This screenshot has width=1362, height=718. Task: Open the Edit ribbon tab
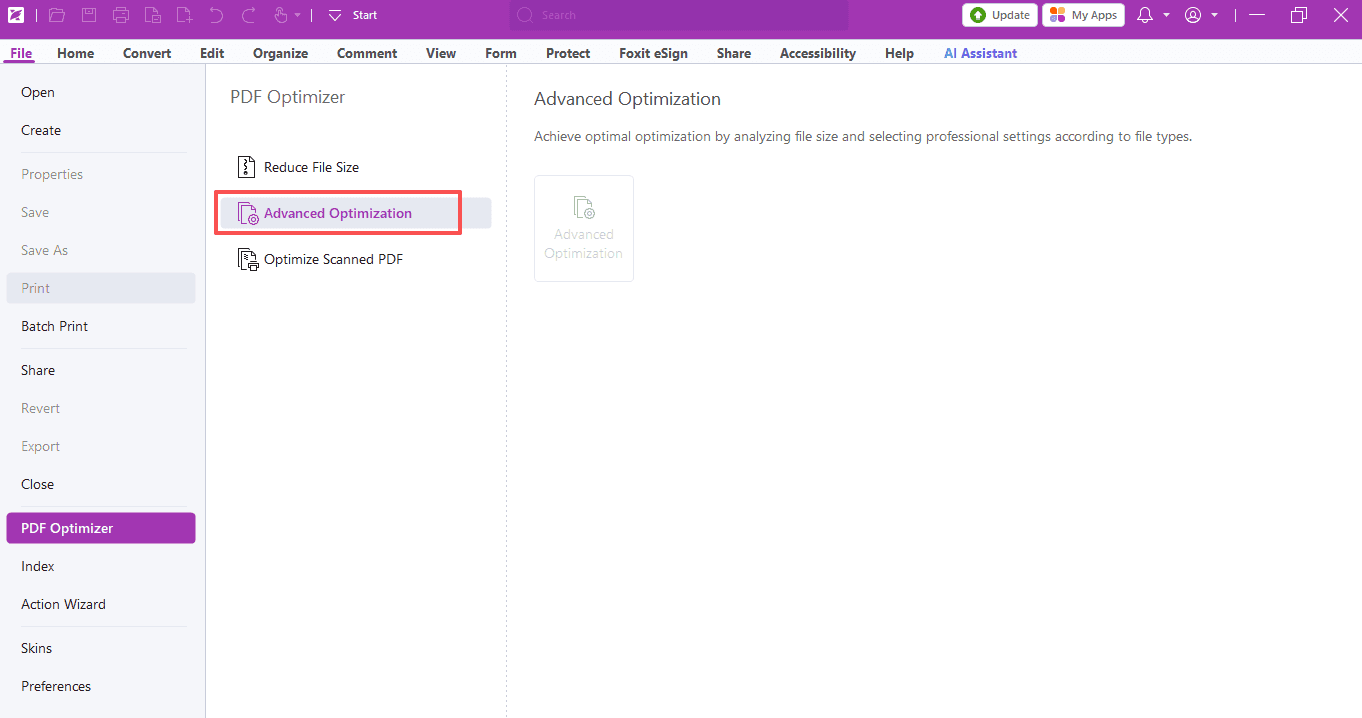[x=212, y=53]
